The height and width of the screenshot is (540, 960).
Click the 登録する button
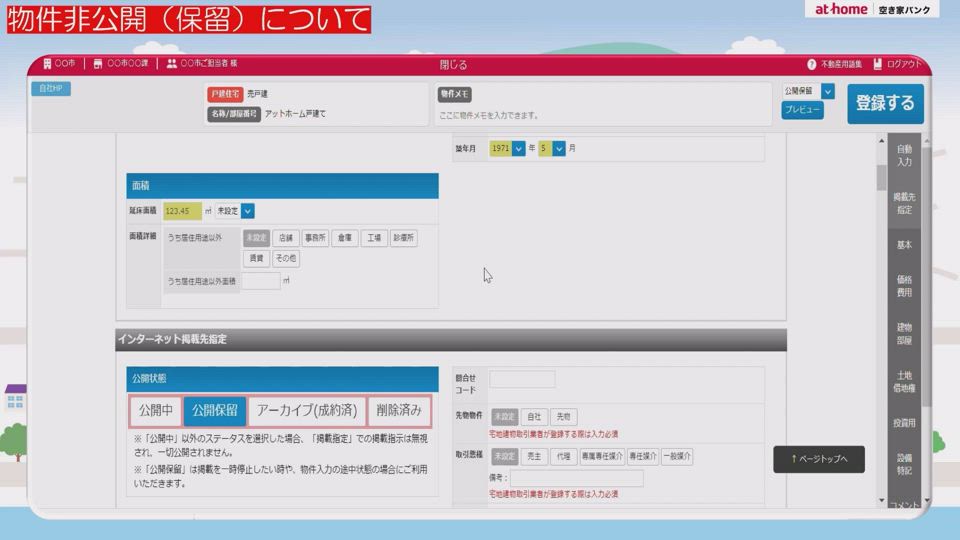885,103
